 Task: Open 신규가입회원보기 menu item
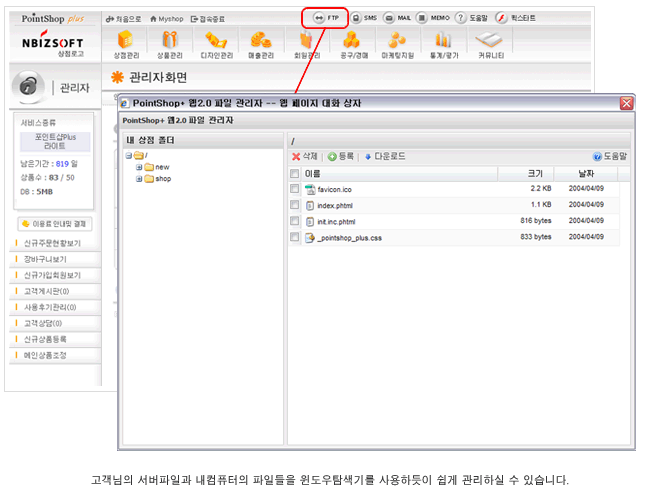click(52, 275)
